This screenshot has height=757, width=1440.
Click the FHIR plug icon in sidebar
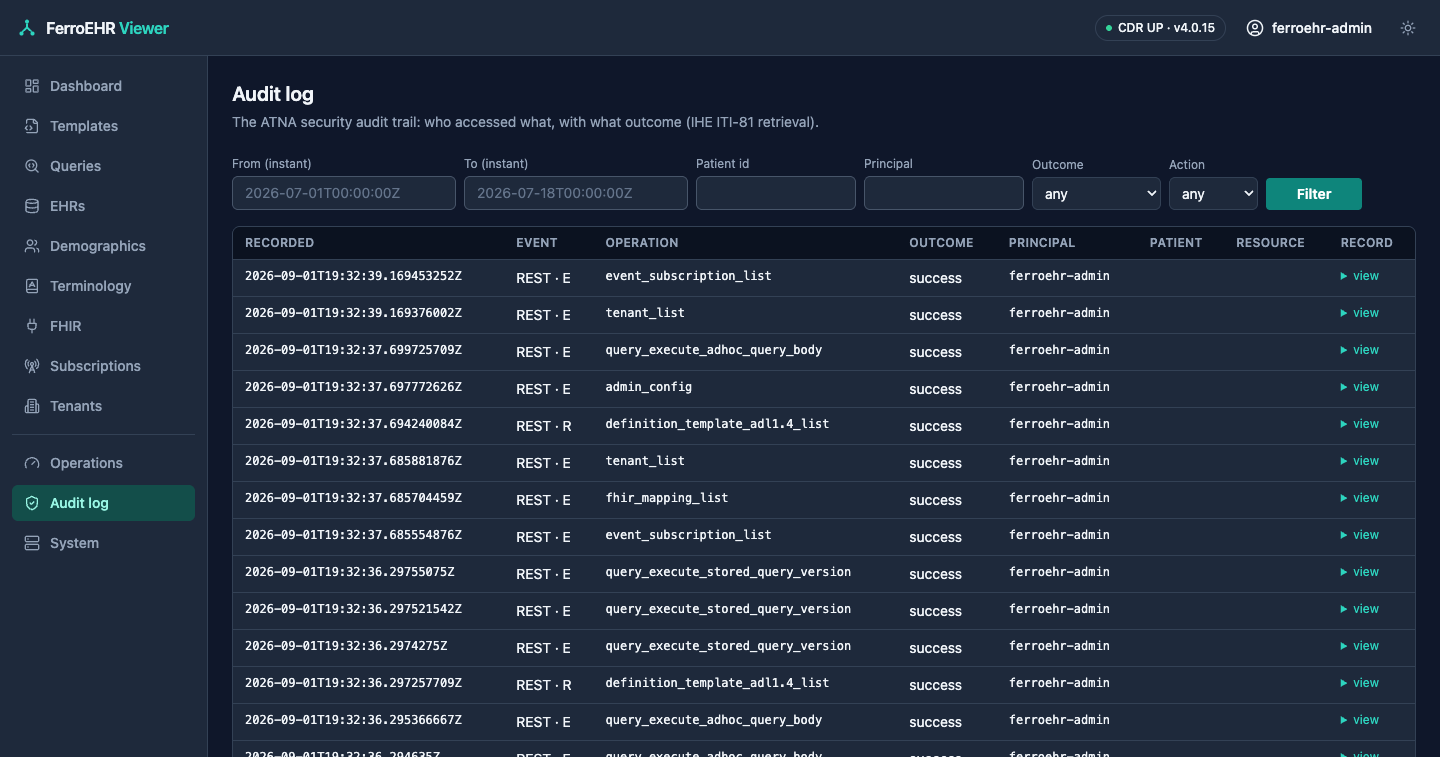[x=32, y=326]
